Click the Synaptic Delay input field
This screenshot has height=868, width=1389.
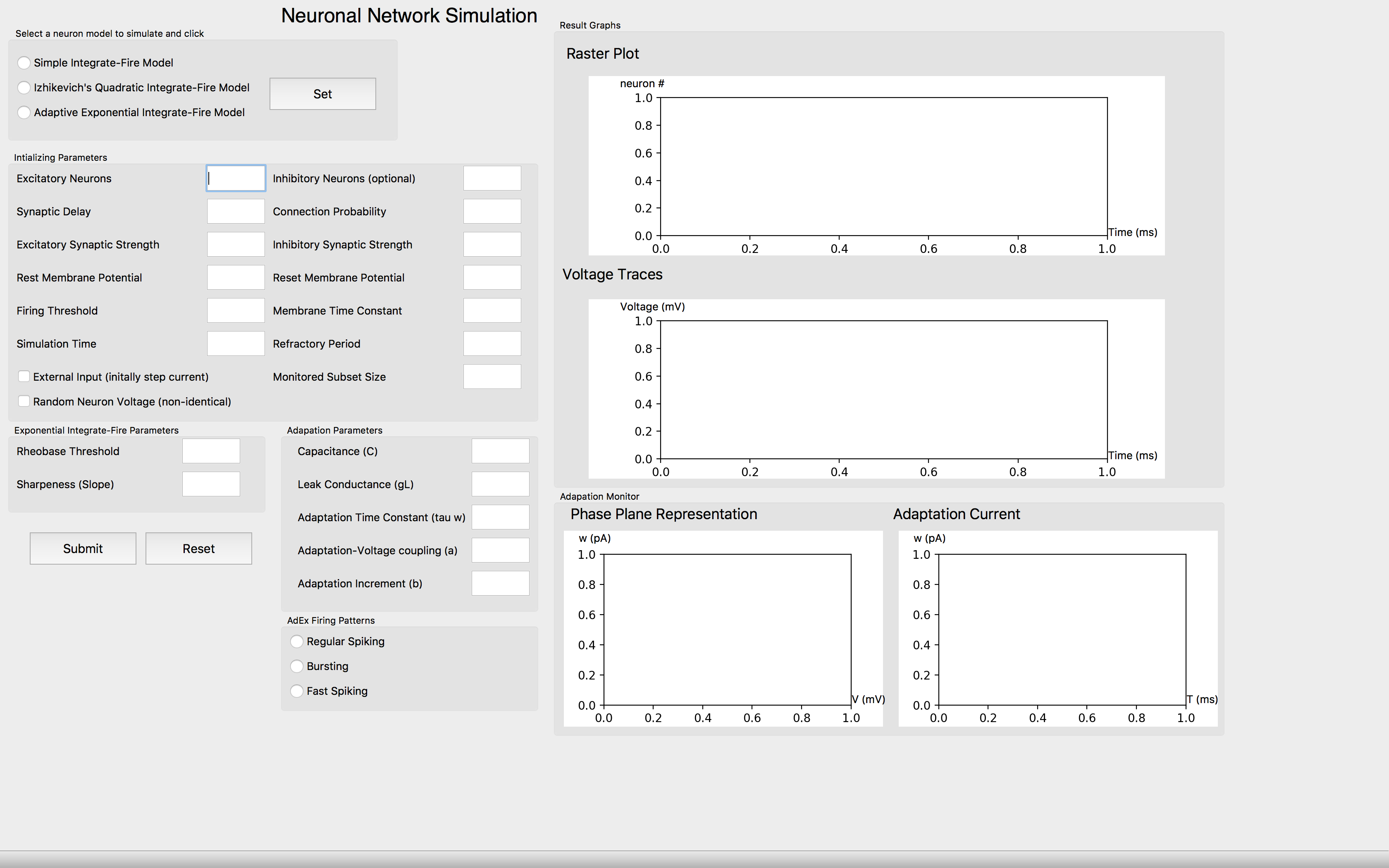tap(236, 211)
